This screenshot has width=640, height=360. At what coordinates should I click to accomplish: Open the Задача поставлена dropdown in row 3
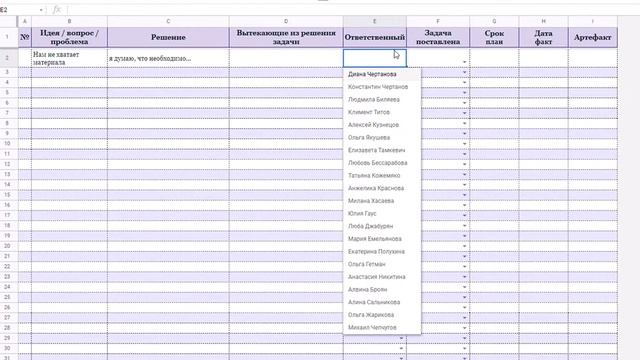pyautogui.click(x=464, y=72)
